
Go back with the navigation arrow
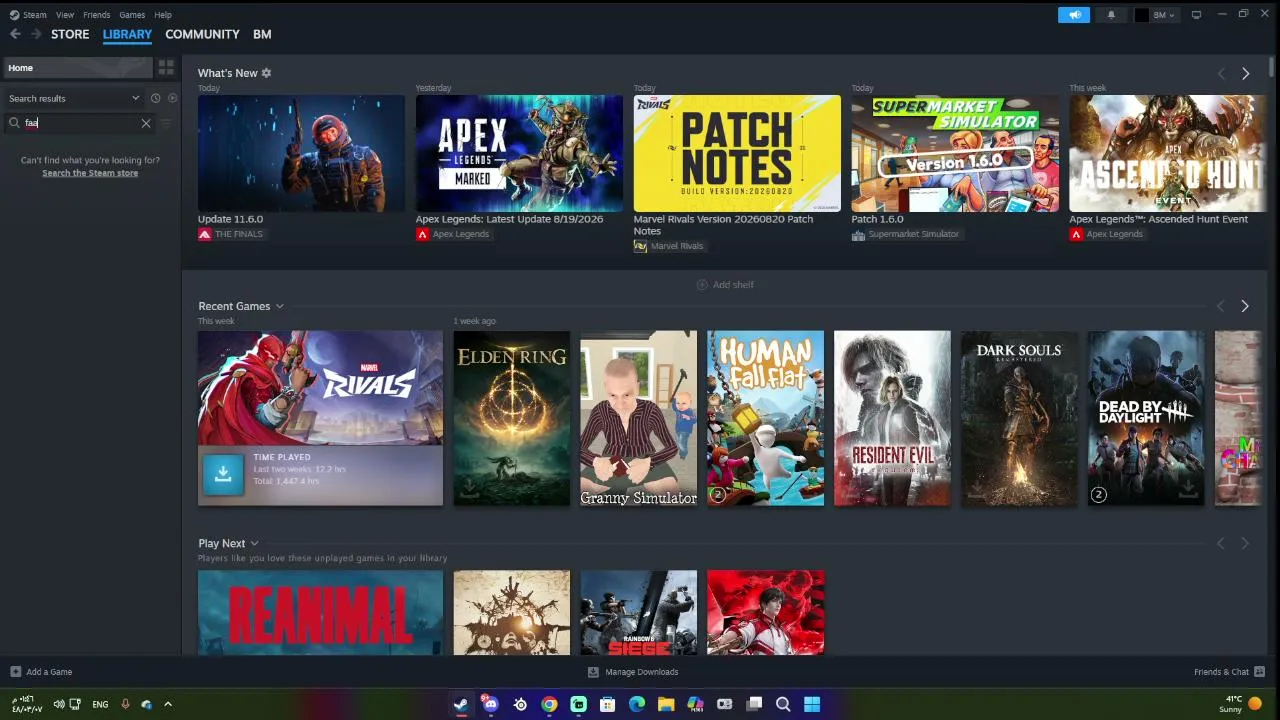click(x=15, y=34)
